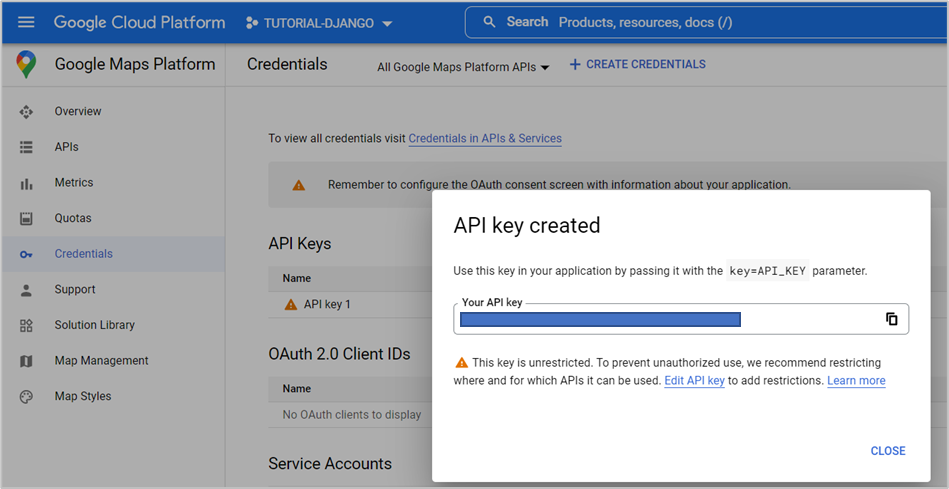Click the Map Styles palette icon
This screenshot has width=949, height=489.
coord(26,397)
